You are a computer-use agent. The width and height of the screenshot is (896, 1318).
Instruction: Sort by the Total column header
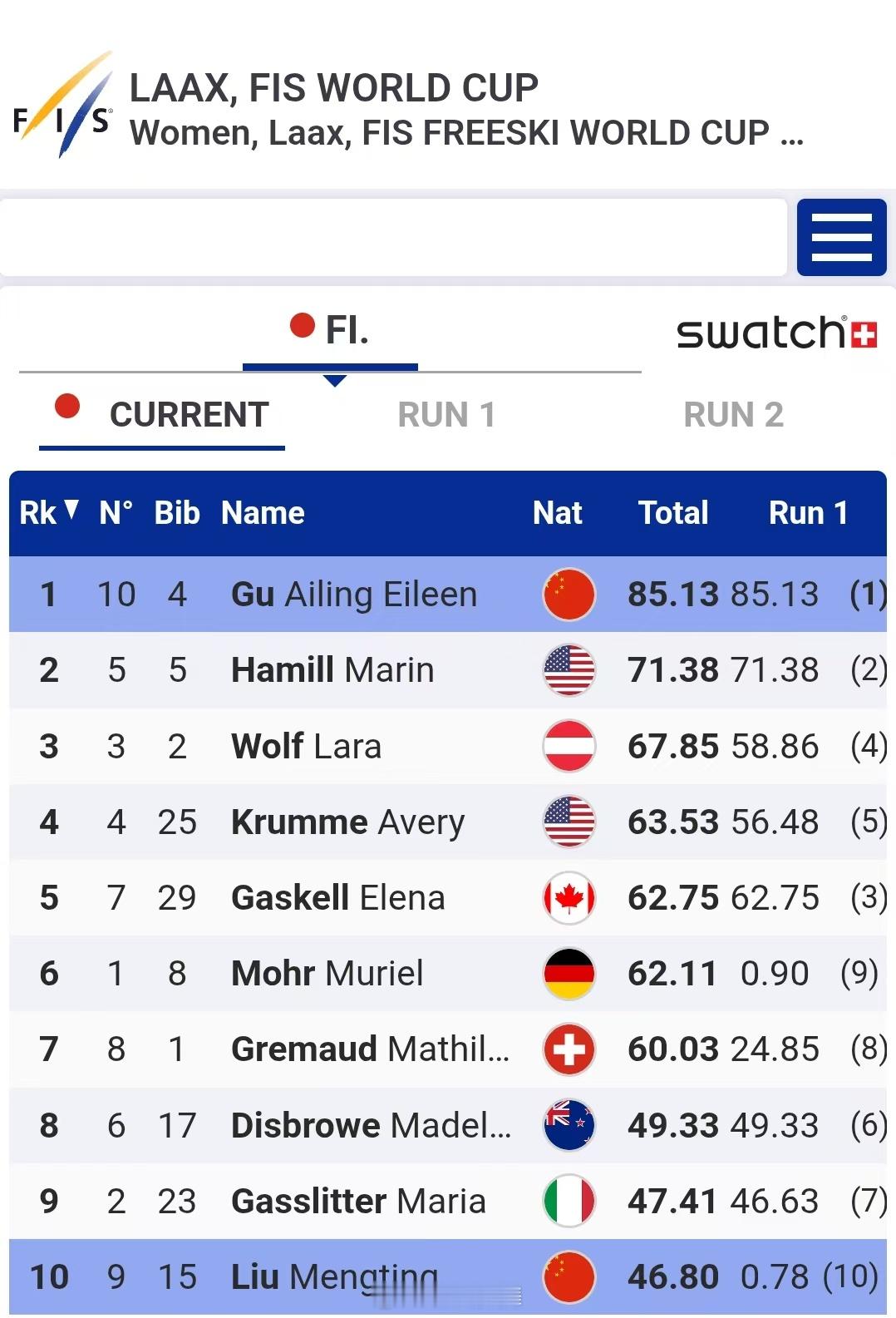pos(673,513)
